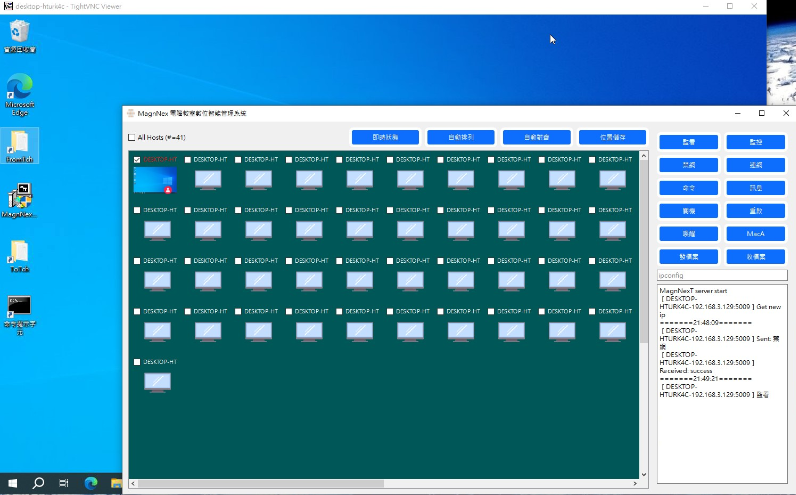Viewport: 796px width, 495px height.
Task: Open the Microsoft Edge desktop icon
Action: [19, 89]
